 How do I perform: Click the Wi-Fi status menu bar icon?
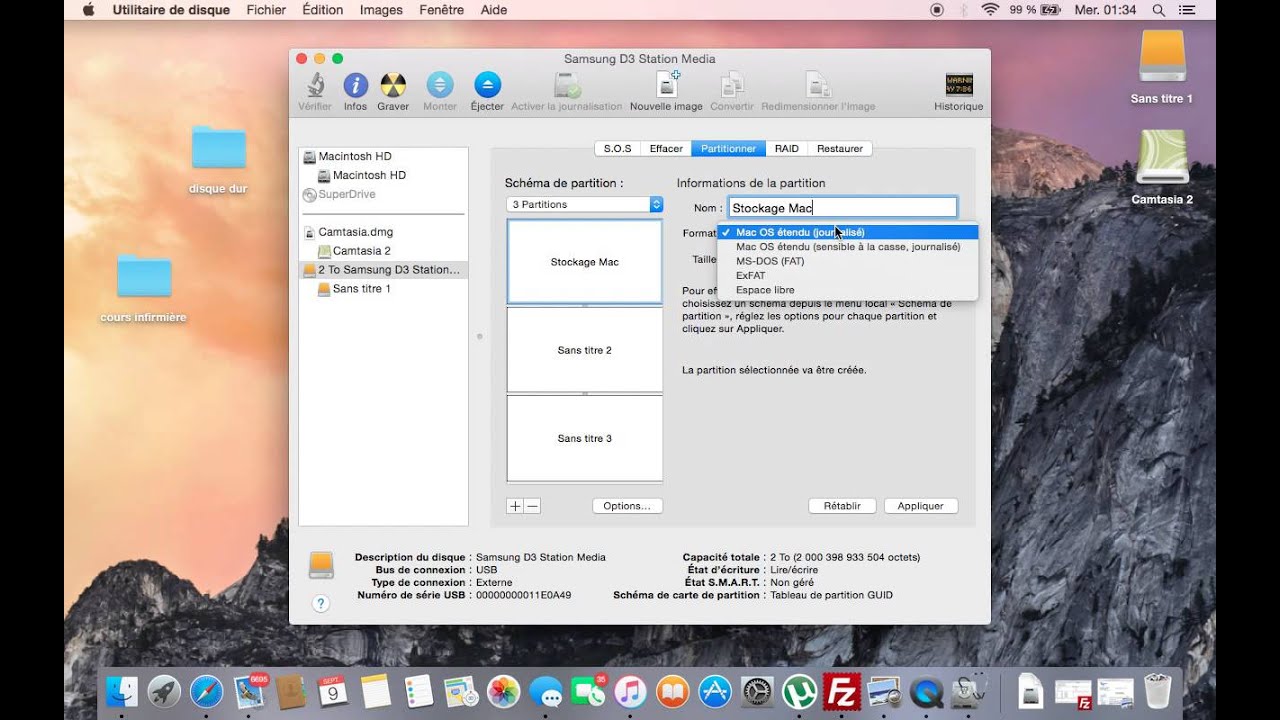pyautogui.click(x=990, y=10)
